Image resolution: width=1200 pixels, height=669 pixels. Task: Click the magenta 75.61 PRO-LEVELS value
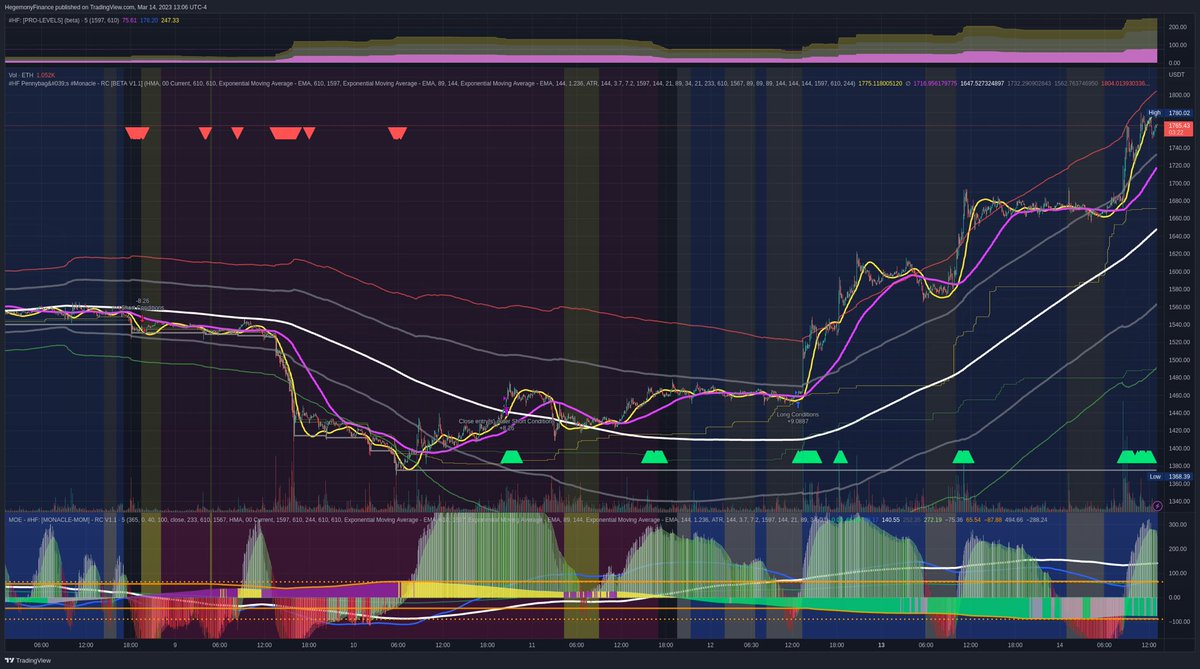pos(129,18)
